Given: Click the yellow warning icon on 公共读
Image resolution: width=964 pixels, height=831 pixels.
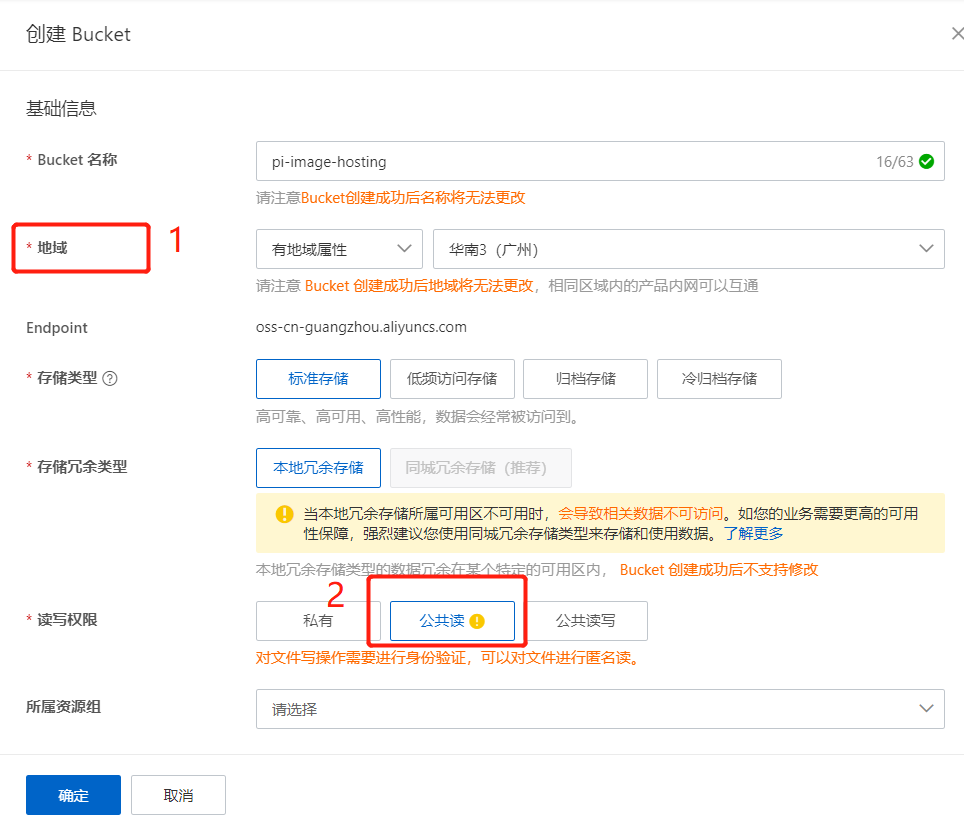Looking at the screenshot, I should coord(477,621).
